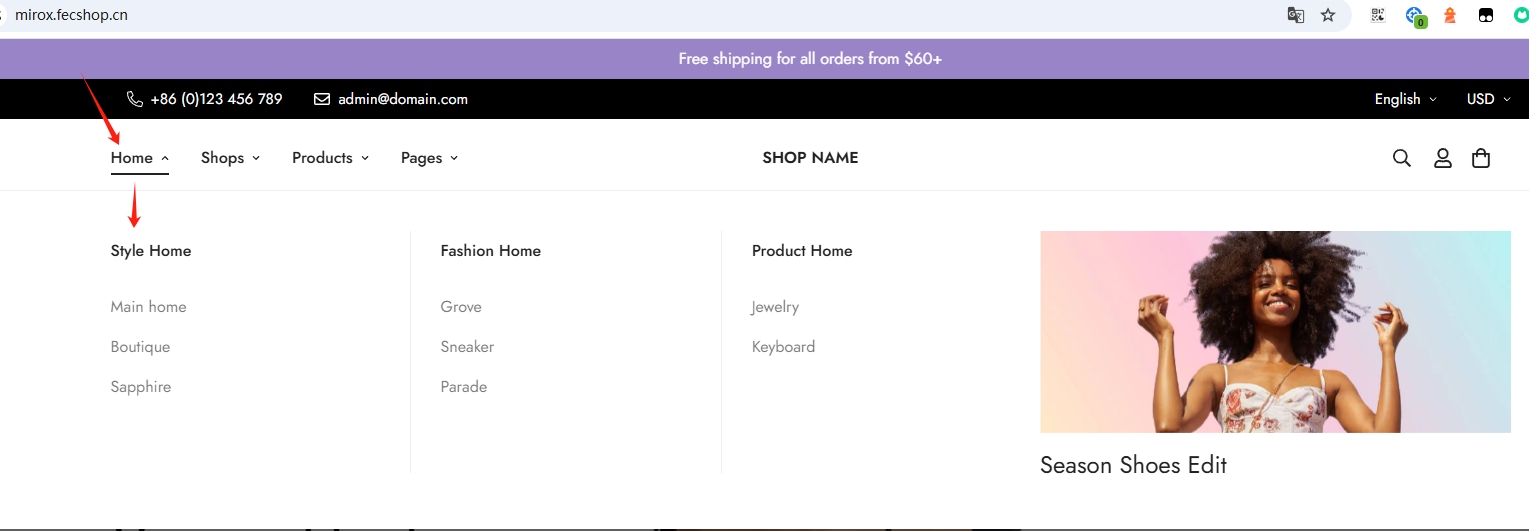Screen dimensions: 1529x531
Task: Collapse the Home mega menu
Action: coord(140,158)
